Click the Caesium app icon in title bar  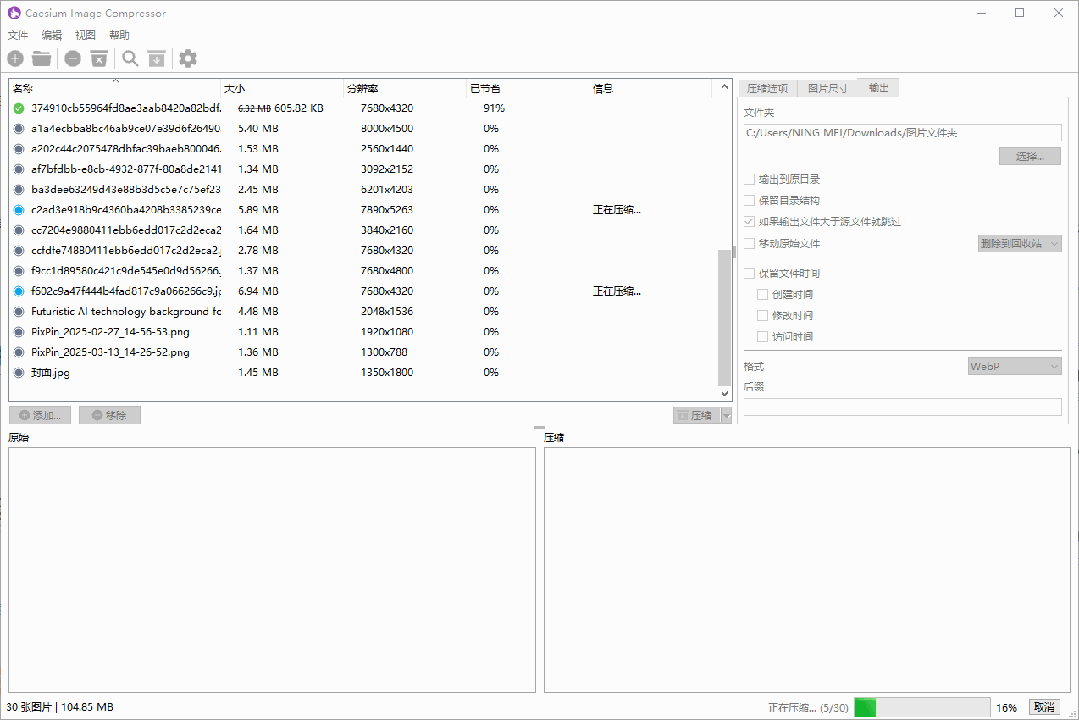(14, 12)
